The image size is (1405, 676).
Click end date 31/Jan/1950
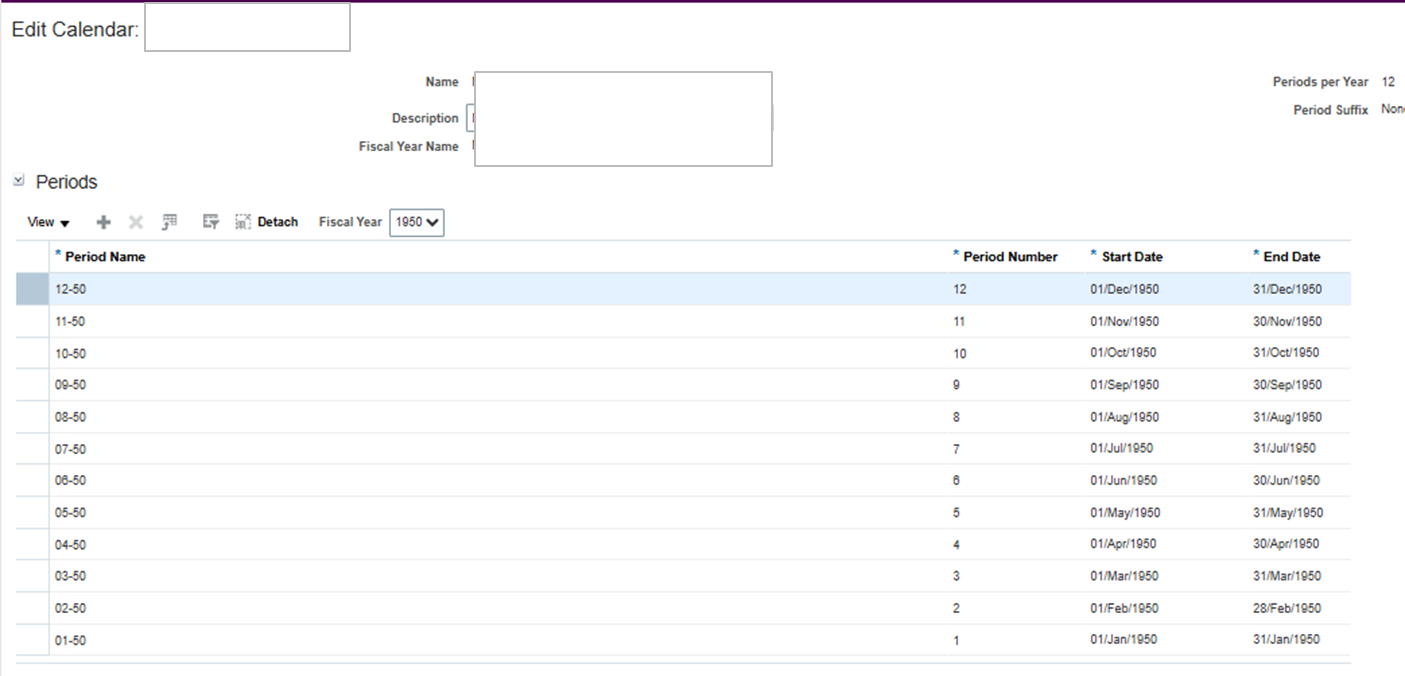pyautogui.click(x=1286, y=640)
